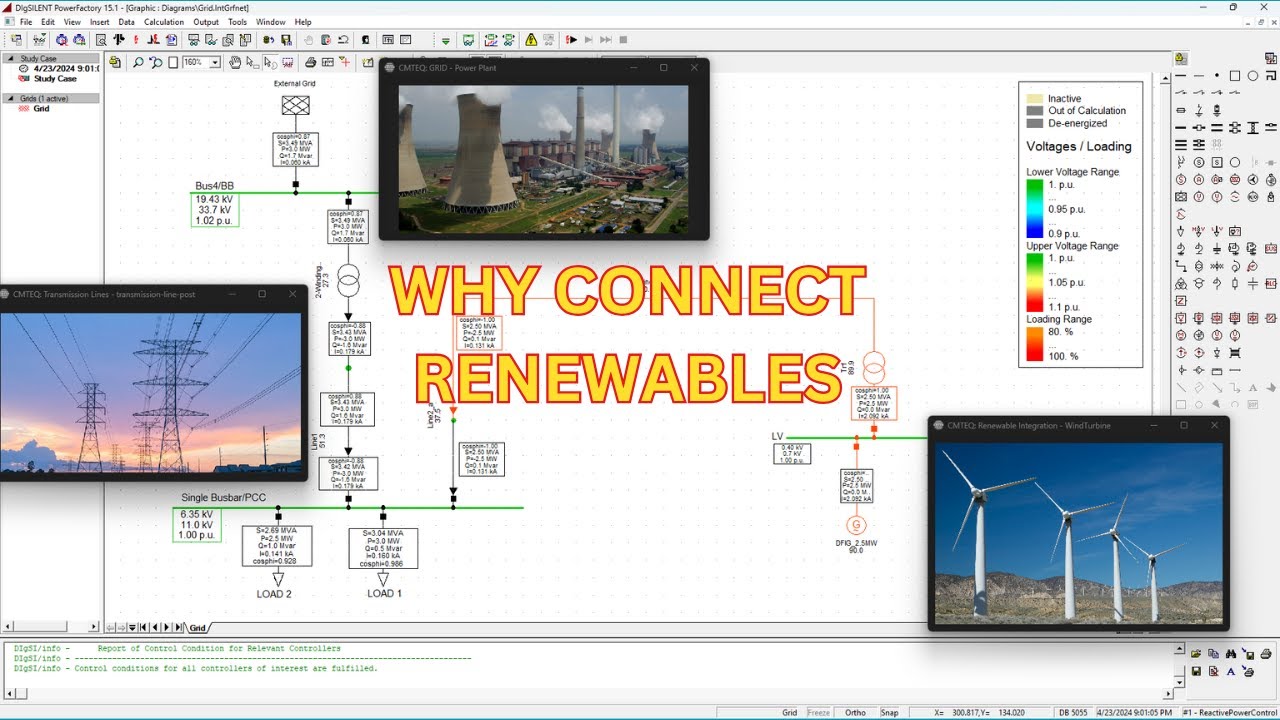Click the left panel horizontal scrollbar
The image size is (1280, 720).
(x=50, y=627)
